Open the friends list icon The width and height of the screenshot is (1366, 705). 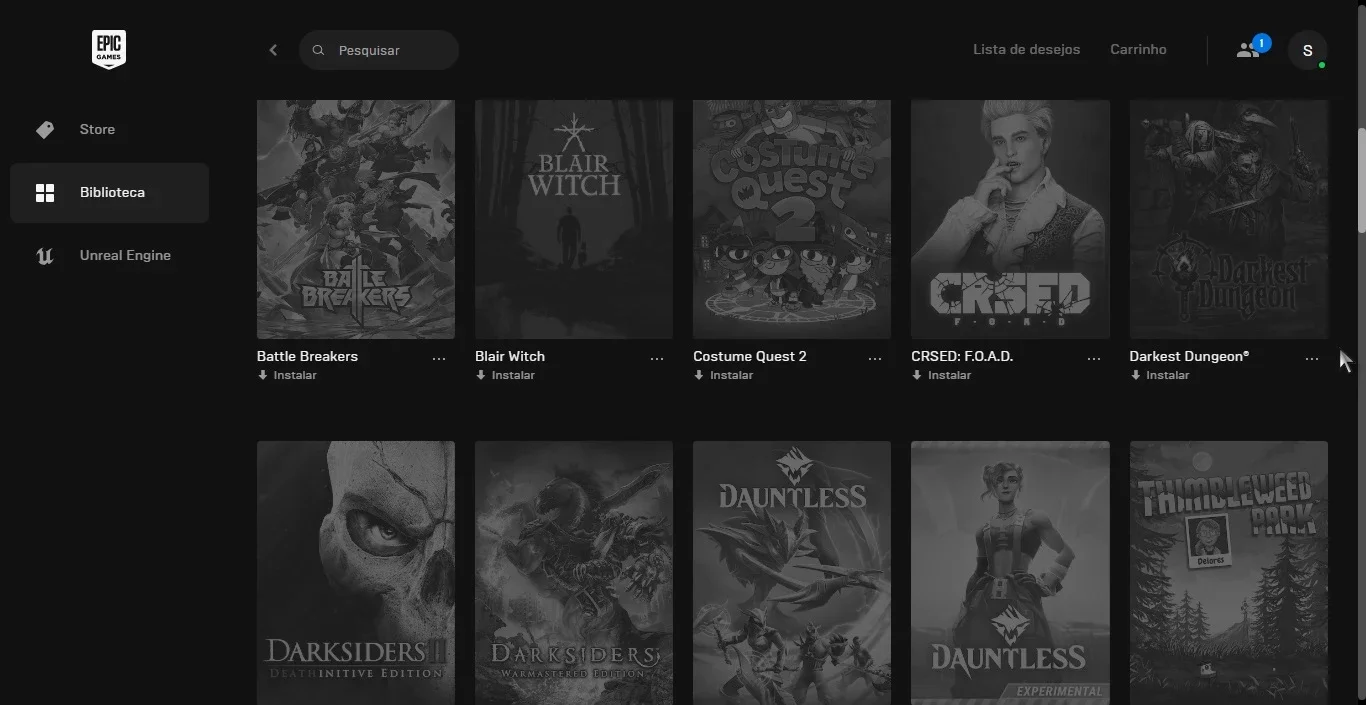pos(1247,50)
